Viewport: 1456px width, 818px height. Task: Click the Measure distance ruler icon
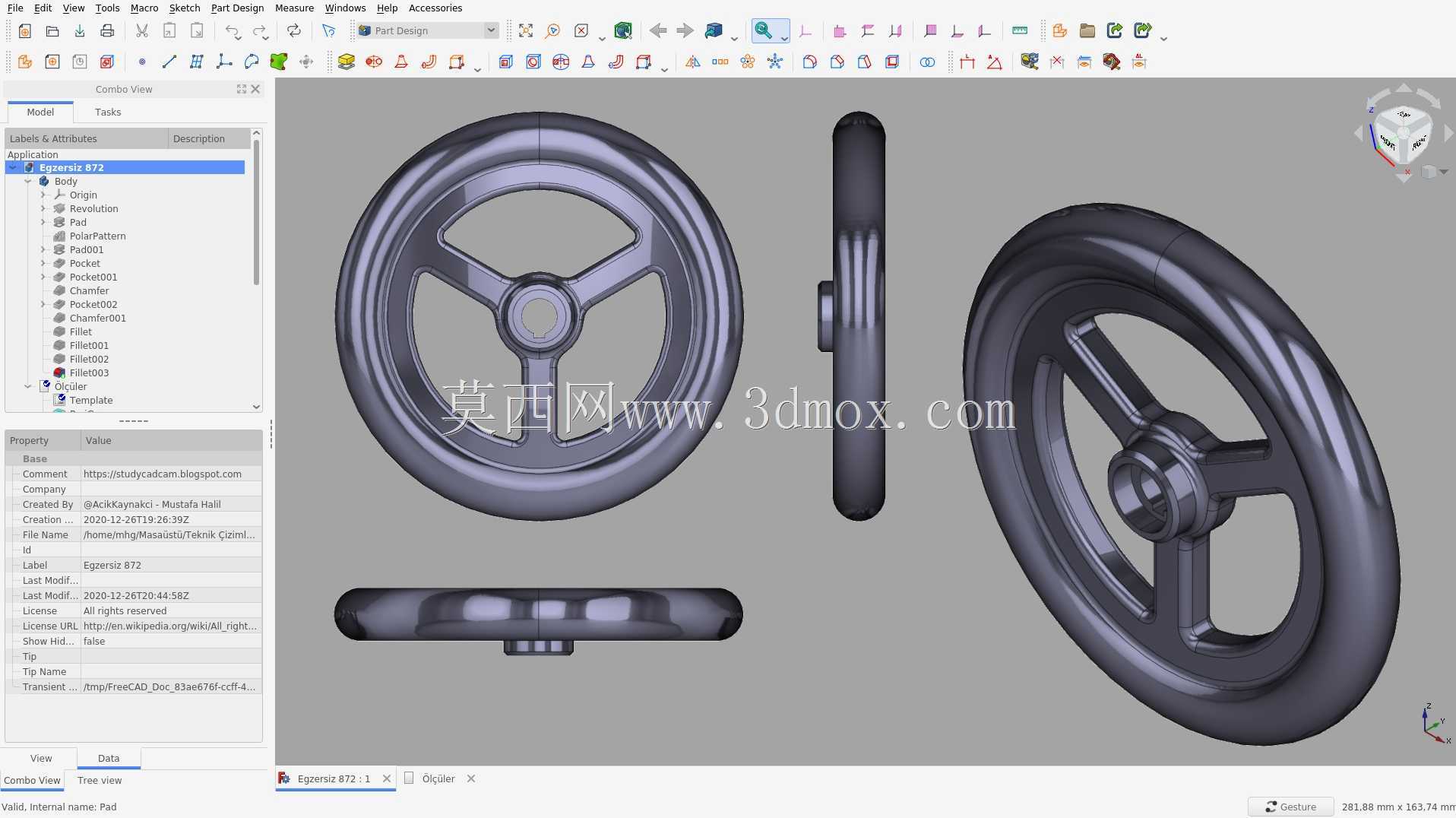[x=1020, y=30]
